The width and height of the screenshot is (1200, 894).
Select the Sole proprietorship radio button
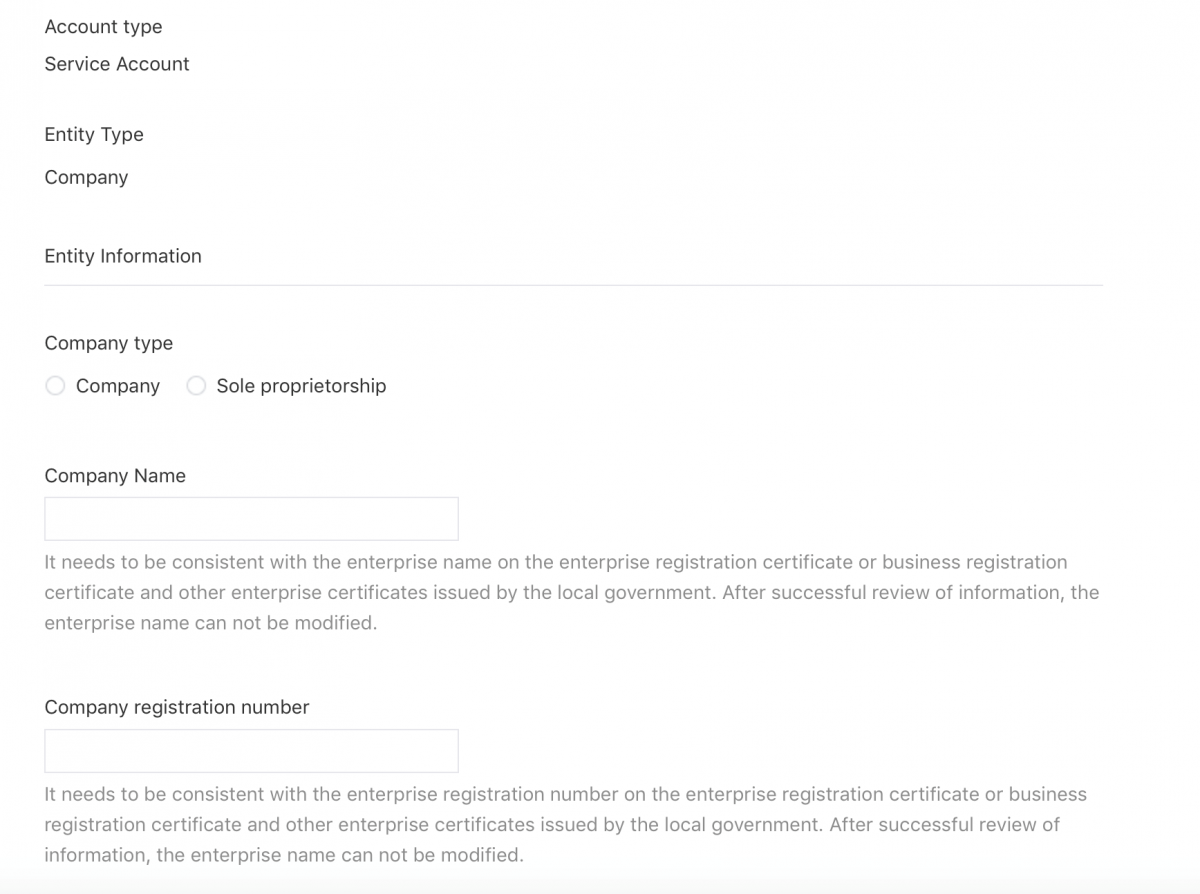197,386
